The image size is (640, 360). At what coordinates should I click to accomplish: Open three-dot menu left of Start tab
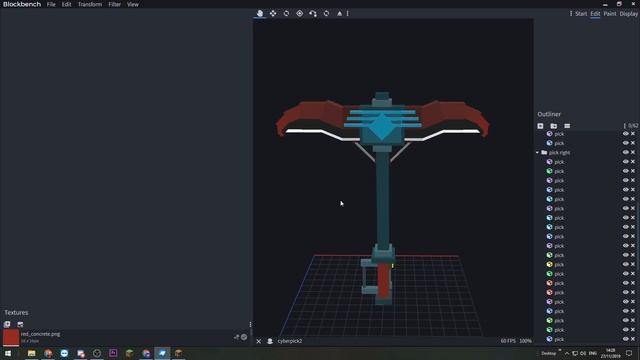coord(571,13)
